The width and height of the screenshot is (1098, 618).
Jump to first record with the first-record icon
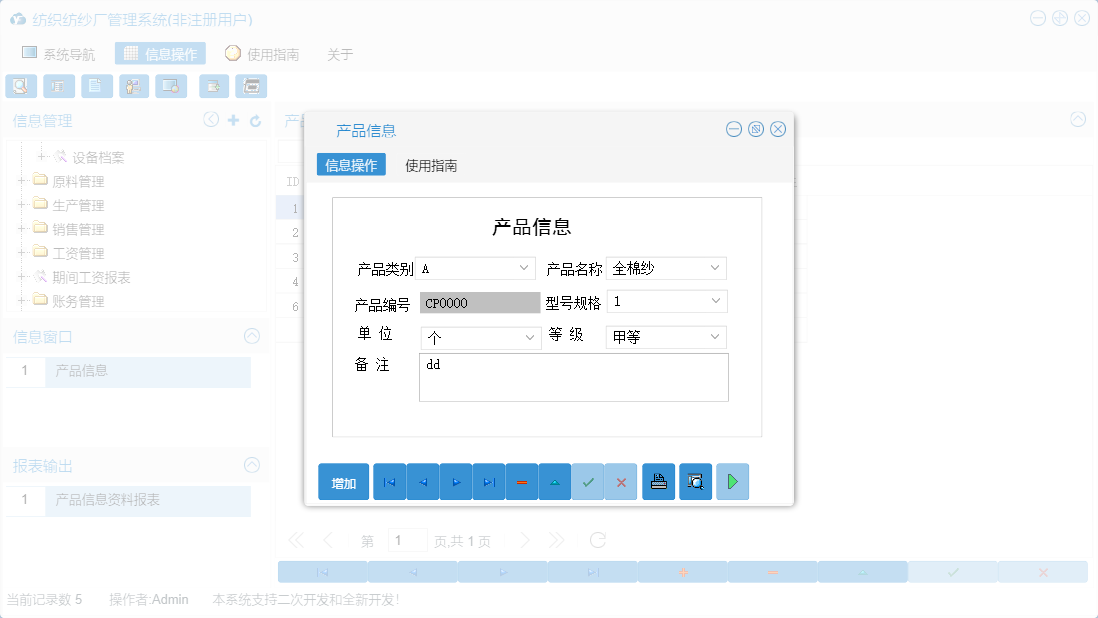tap(389, 481)
